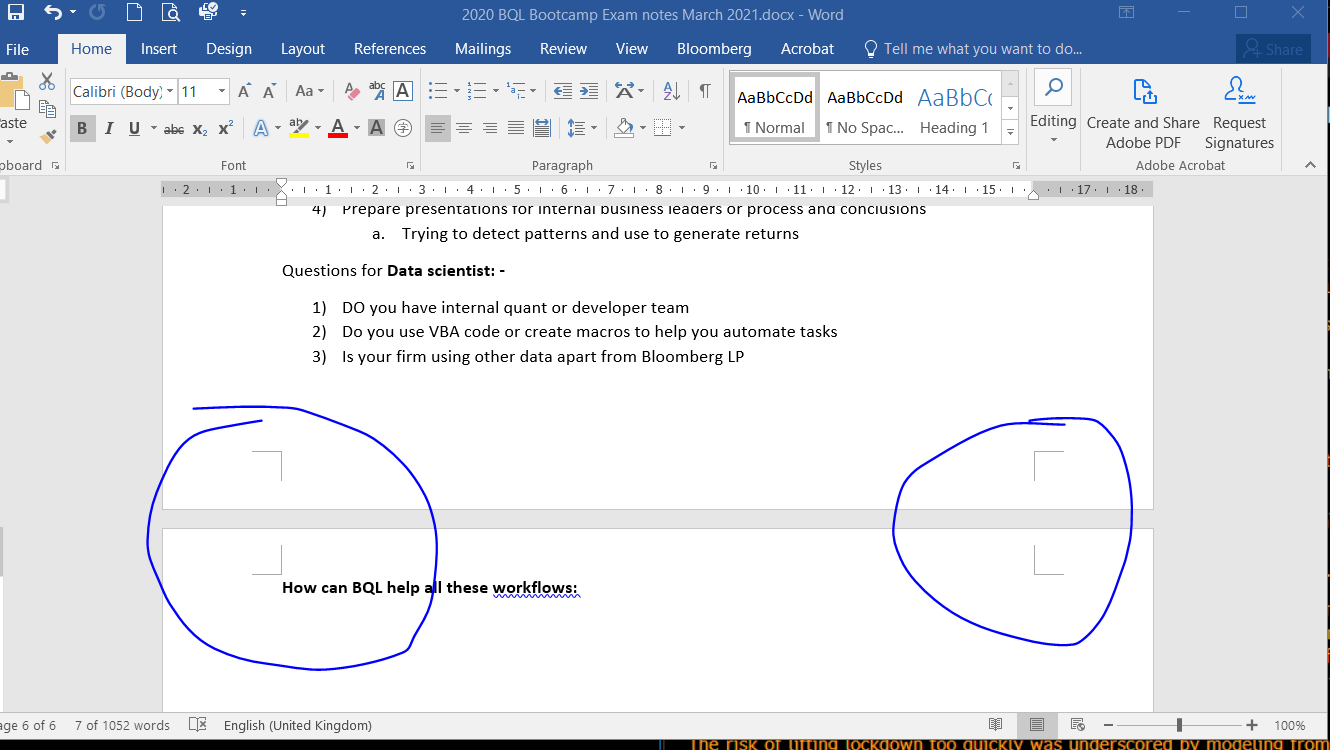Apply distributed alignment to paragraph

542,128
